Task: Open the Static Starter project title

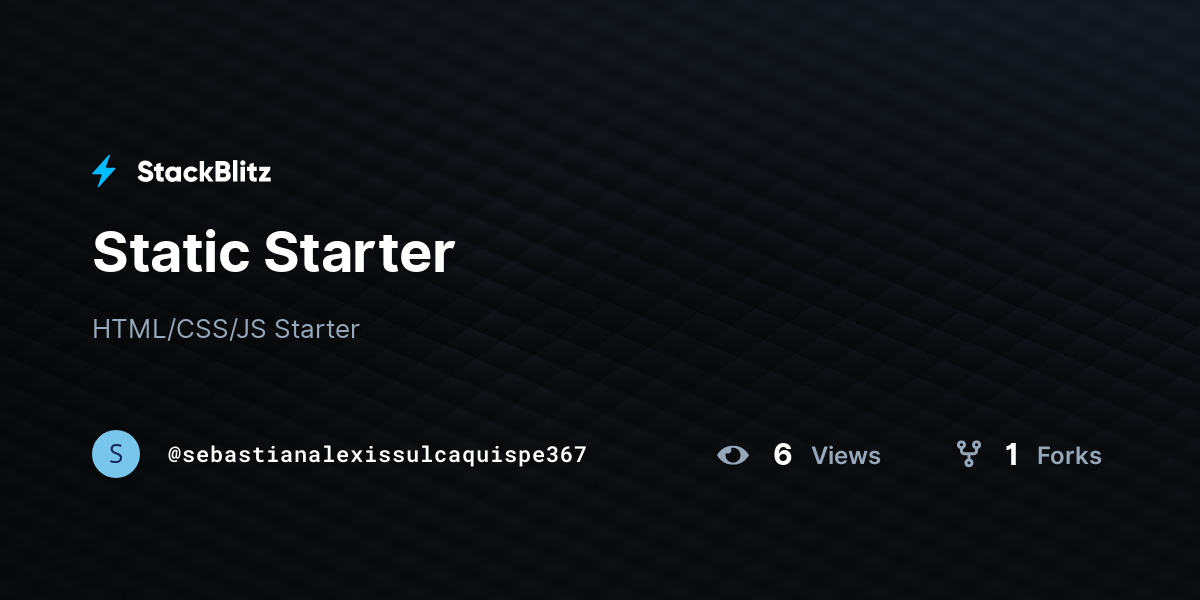Action: (x=274, y=252)
